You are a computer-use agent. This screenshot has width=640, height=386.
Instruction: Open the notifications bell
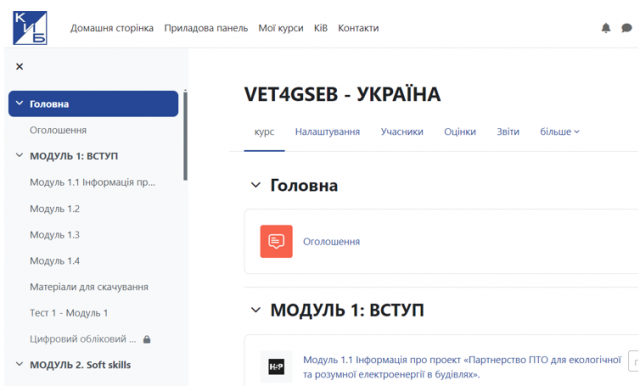tap(606, 28)
